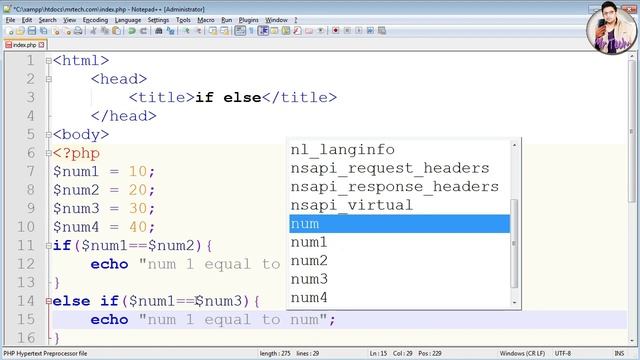Collapse the if block fold on line 11
Image resolution: width=640 pixels, height=360 pixels.
click(49, 246)
